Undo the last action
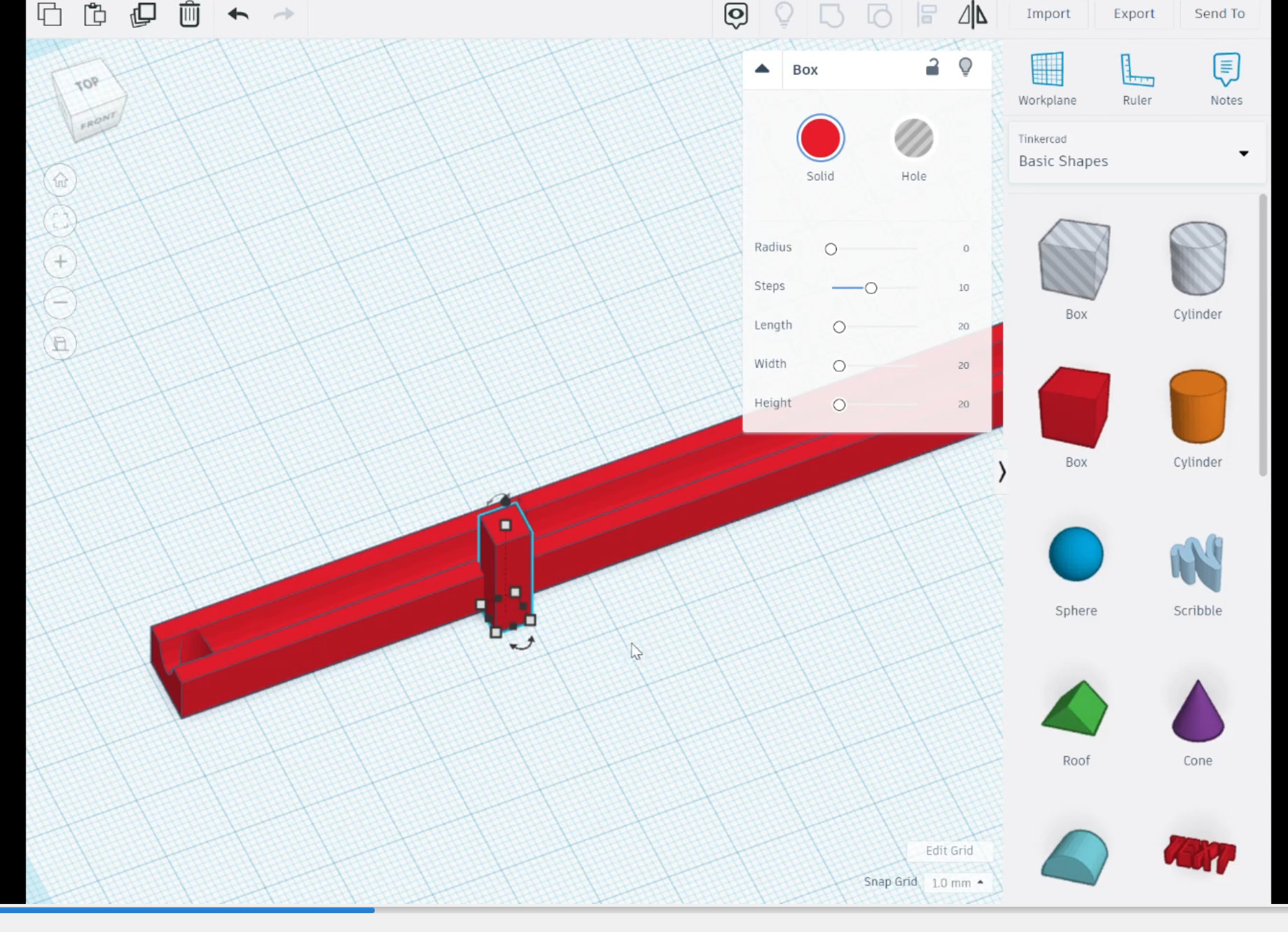Image resolution: width=1288 pixels, height=932 pixels. (238, 14)
